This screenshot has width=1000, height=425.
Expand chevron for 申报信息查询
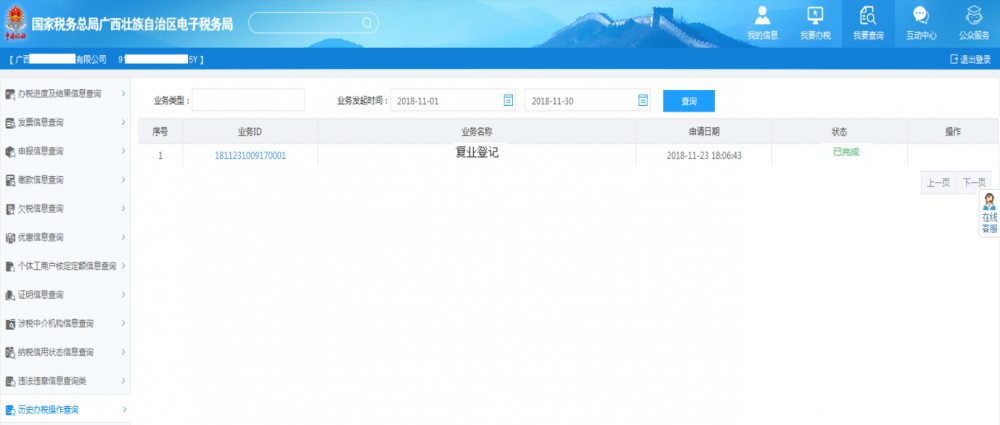[x=123, y=151]
